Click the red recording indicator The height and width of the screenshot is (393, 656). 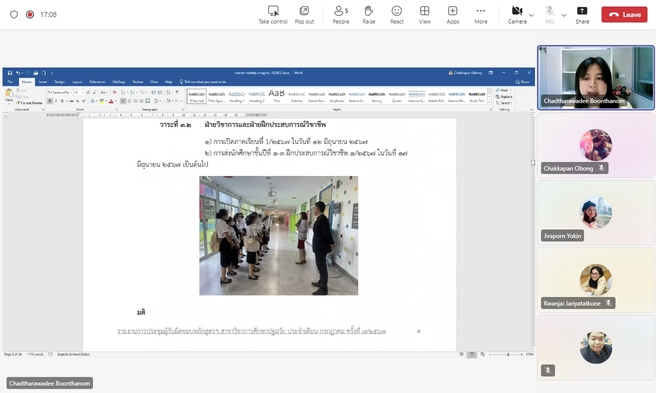(x=30, y=14)
